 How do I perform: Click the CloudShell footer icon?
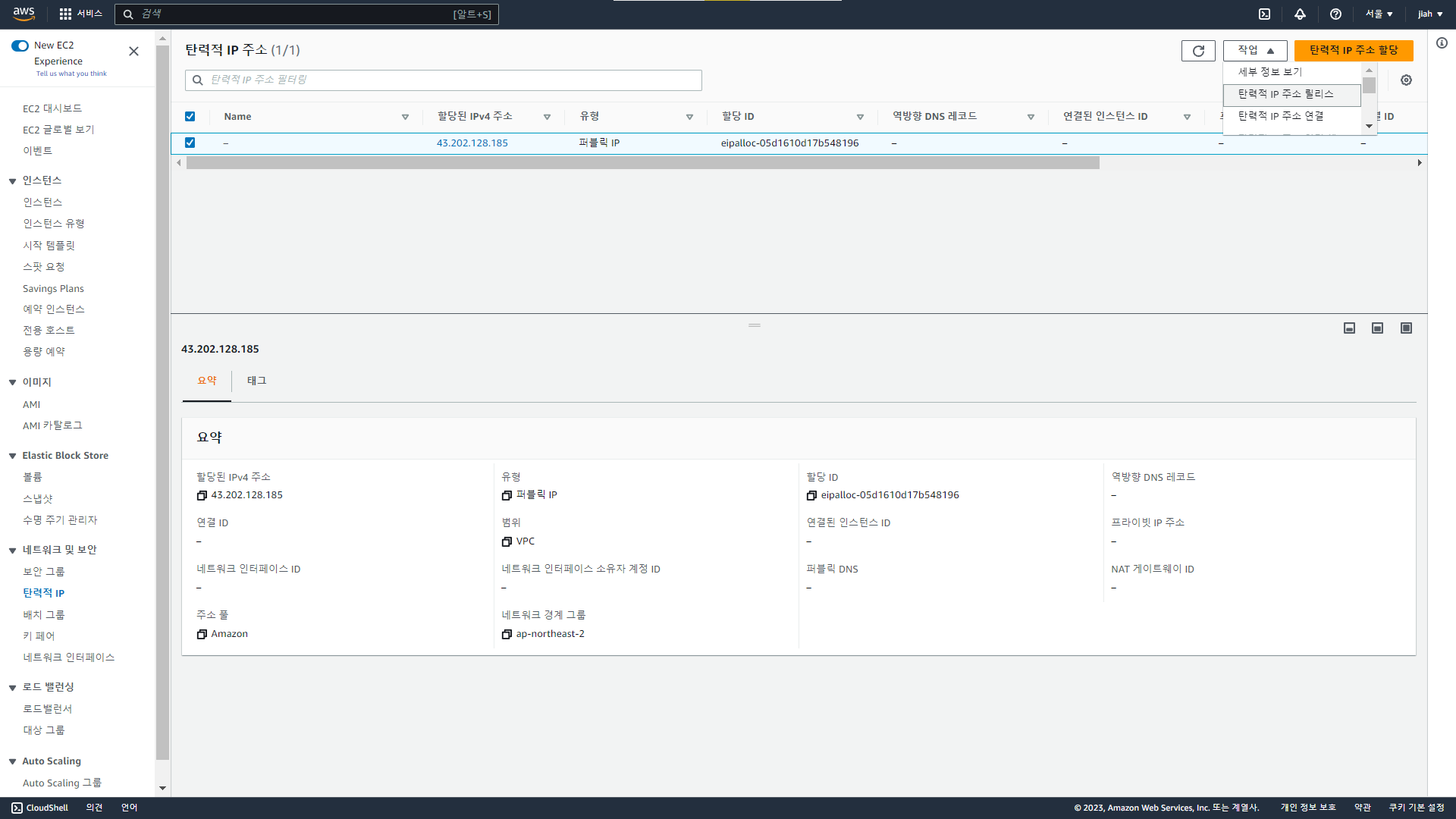17,808
